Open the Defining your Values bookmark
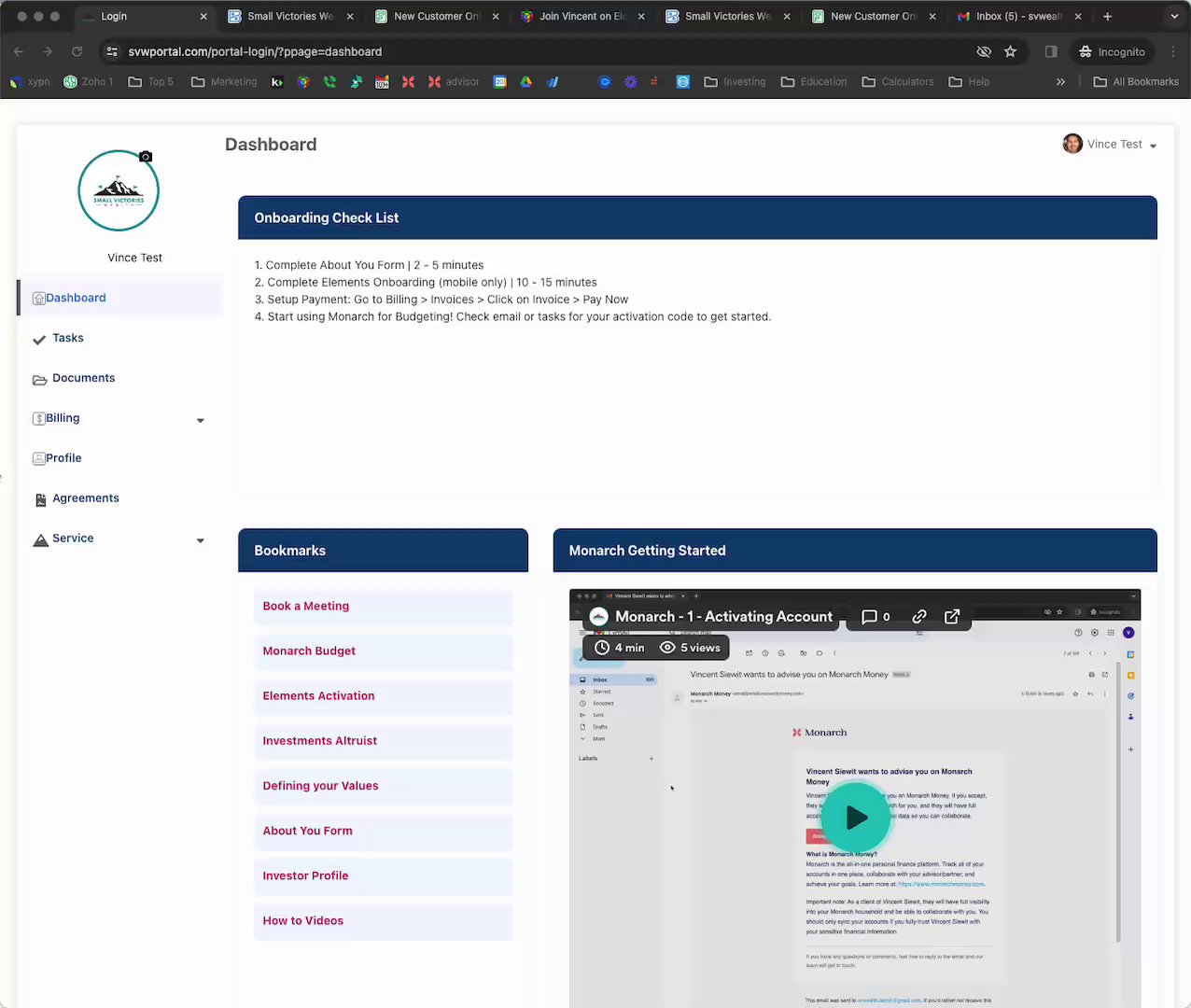 (383, 786)
